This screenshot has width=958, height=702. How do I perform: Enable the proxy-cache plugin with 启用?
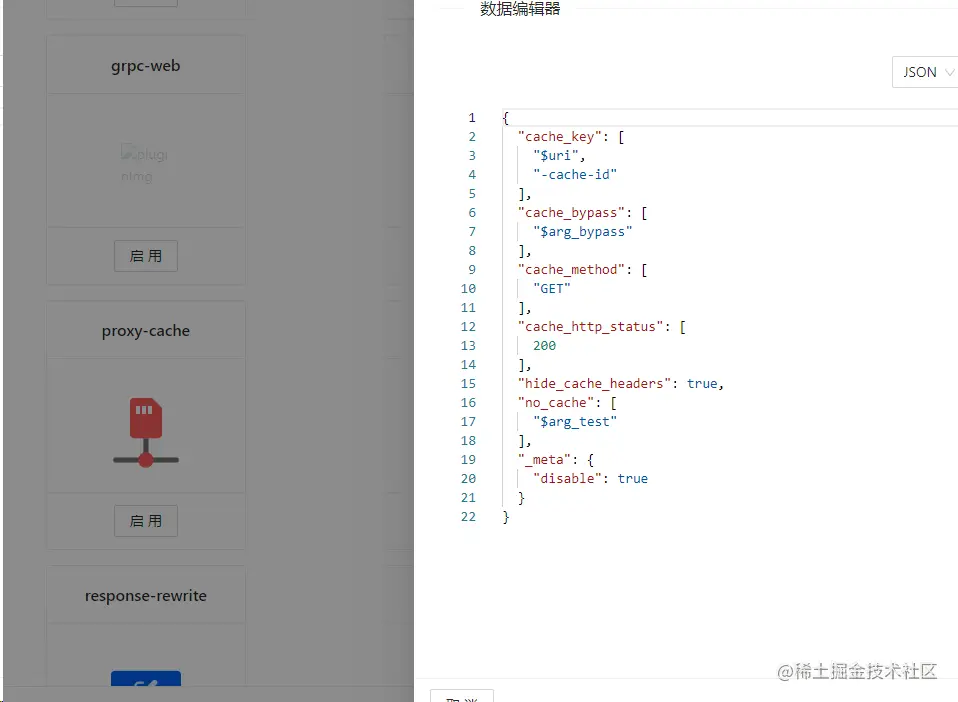(x=146, y=521)
